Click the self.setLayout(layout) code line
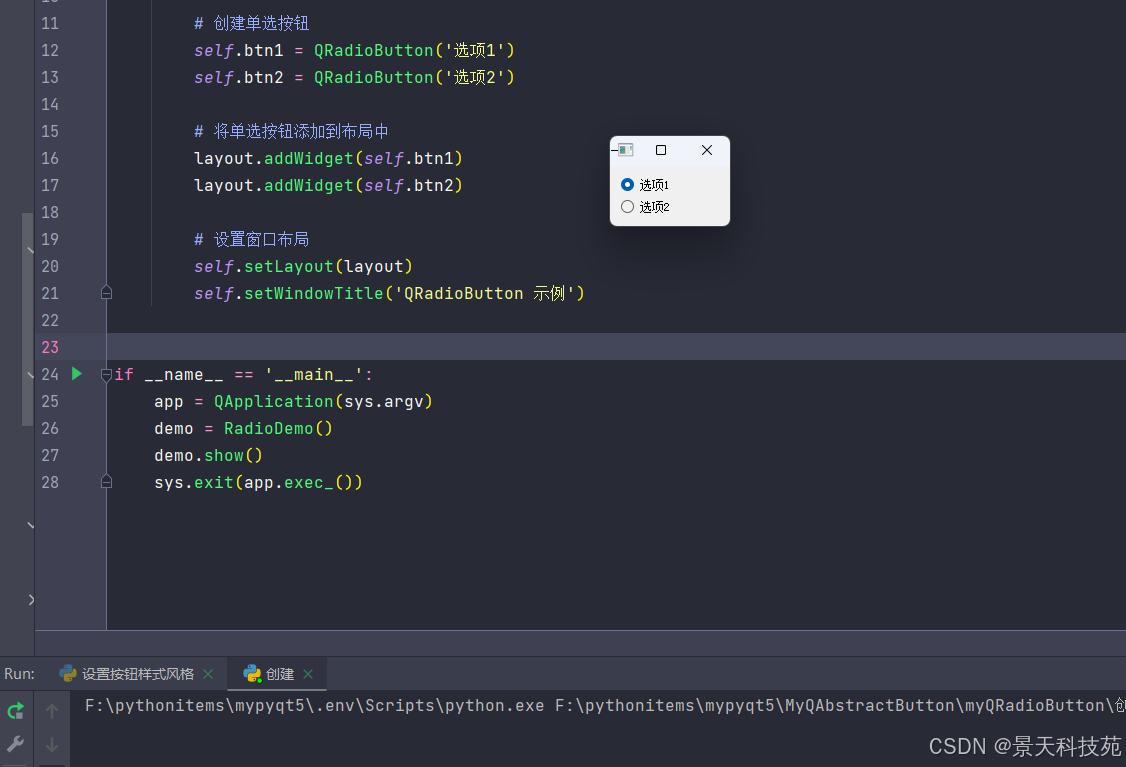Viewport: 1126px width, 767px height. pos(303,266)
